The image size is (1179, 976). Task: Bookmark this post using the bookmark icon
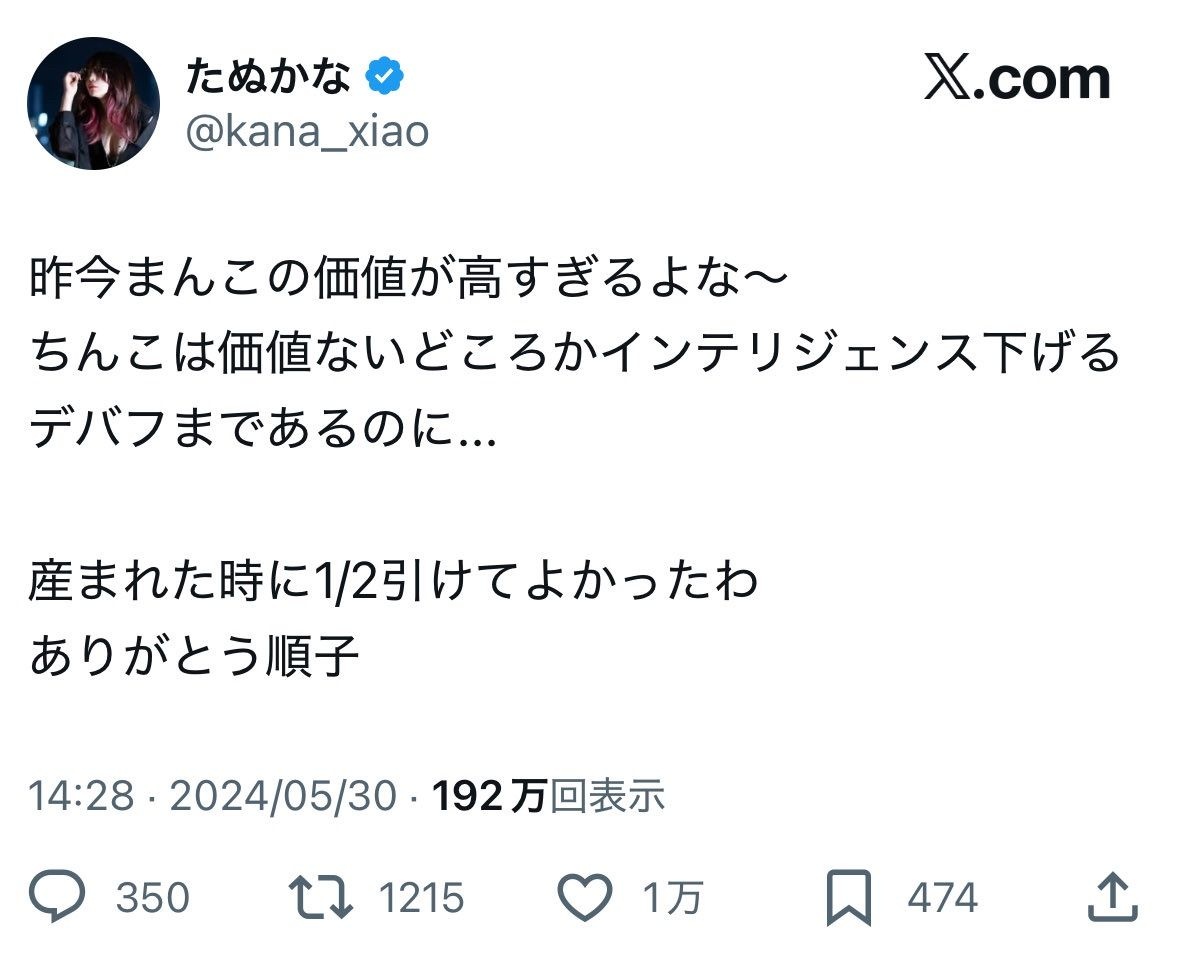[850, 898]
